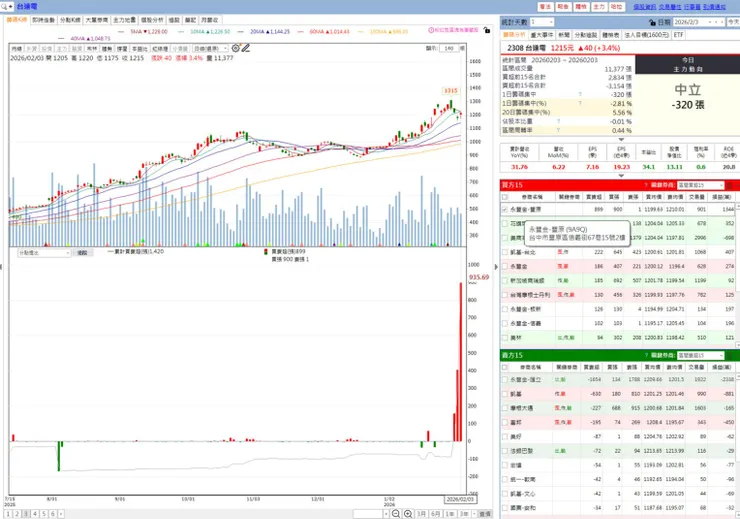Toggle the lock icon above chart
Viewport: 740px width, 519px height.
[x=487, y=30]
